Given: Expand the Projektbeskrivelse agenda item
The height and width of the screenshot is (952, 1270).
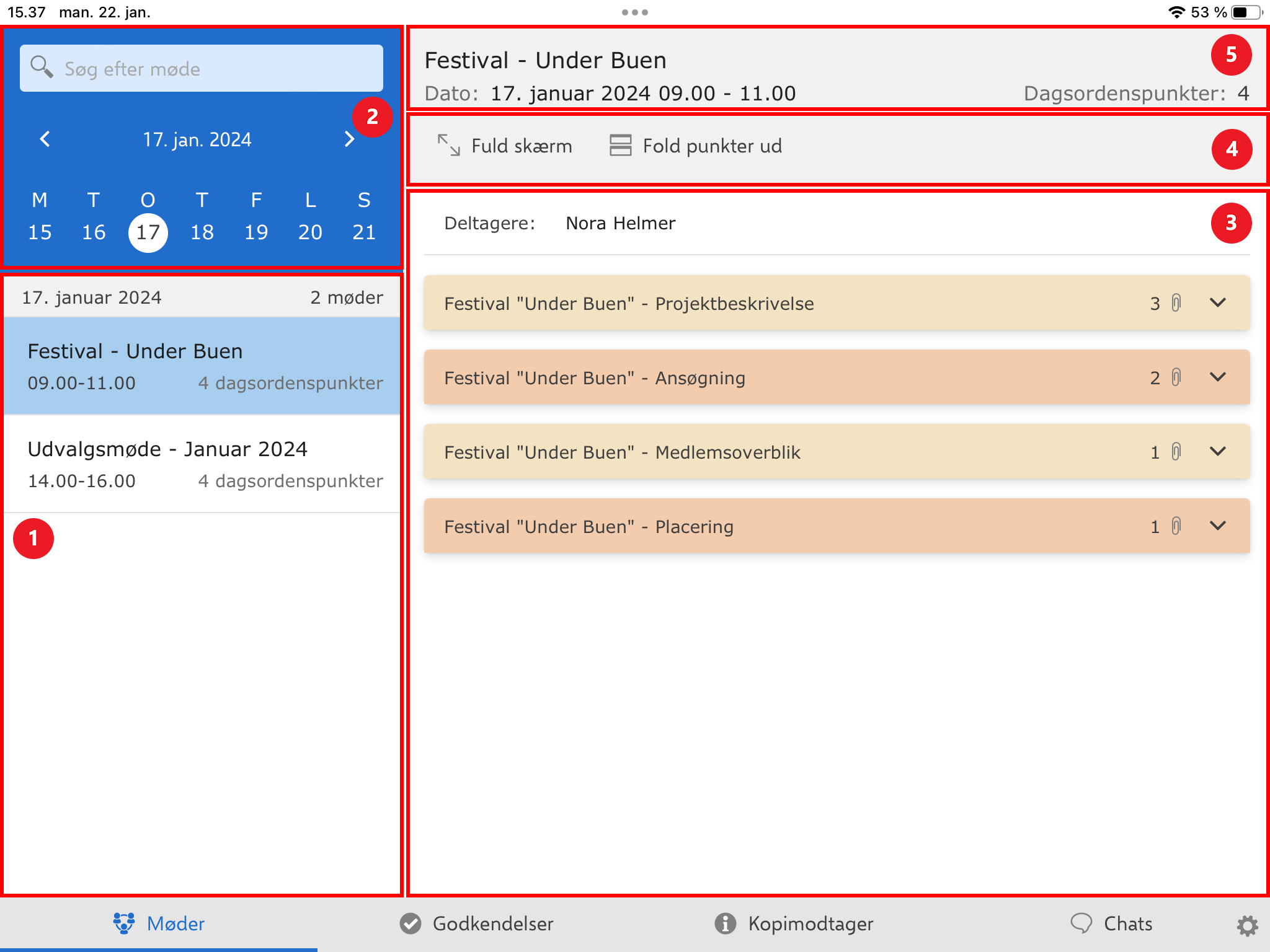Looking at the screenshot, I should click(1217, 303).
